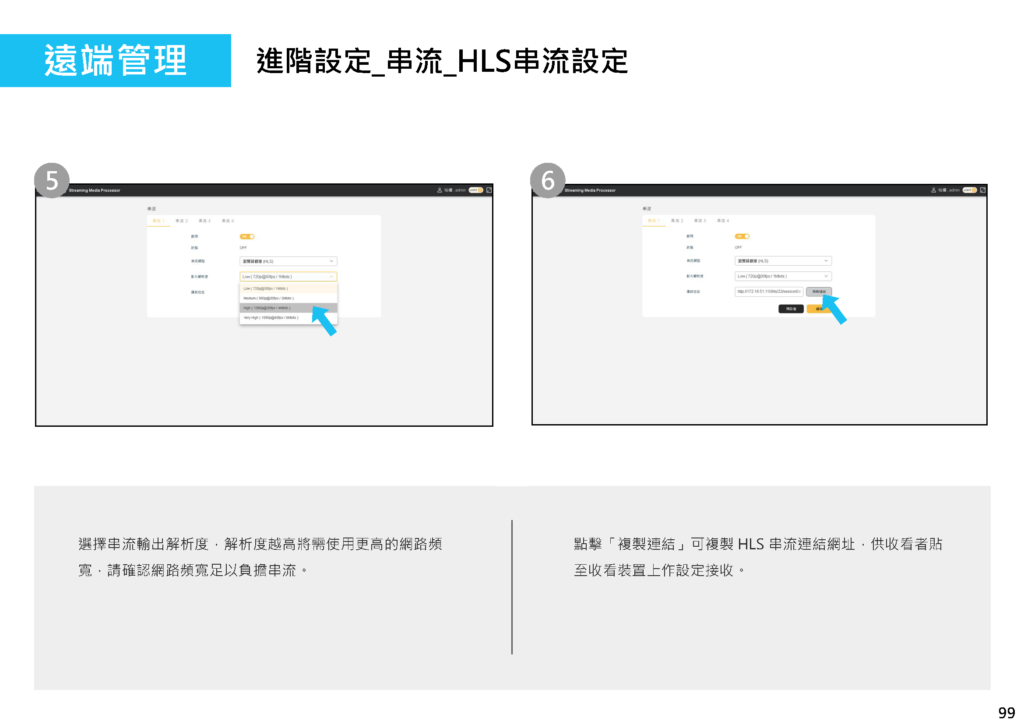Open the HLS stream type dropdown in step 6
Image resolution: width=1024 pixels, height=724 pixels.
(783, 261)
